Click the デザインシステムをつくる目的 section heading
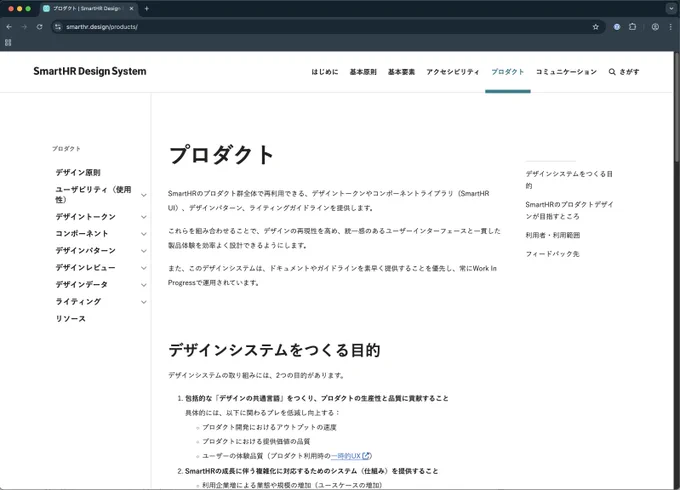The width and height of the screenshot is (680, 490). (x=275, y=350)
